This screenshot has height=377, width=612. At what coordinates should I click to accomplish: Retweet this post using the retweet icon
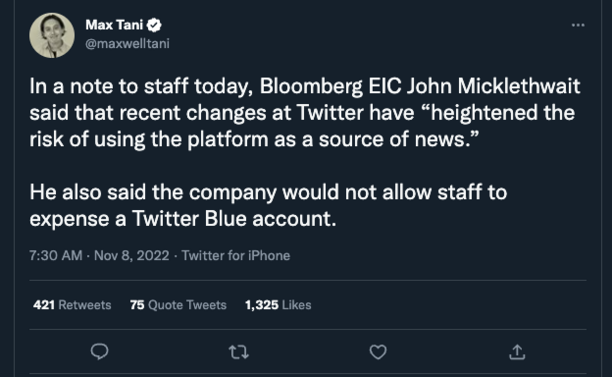pyautogui.click(x=238, y=352)
